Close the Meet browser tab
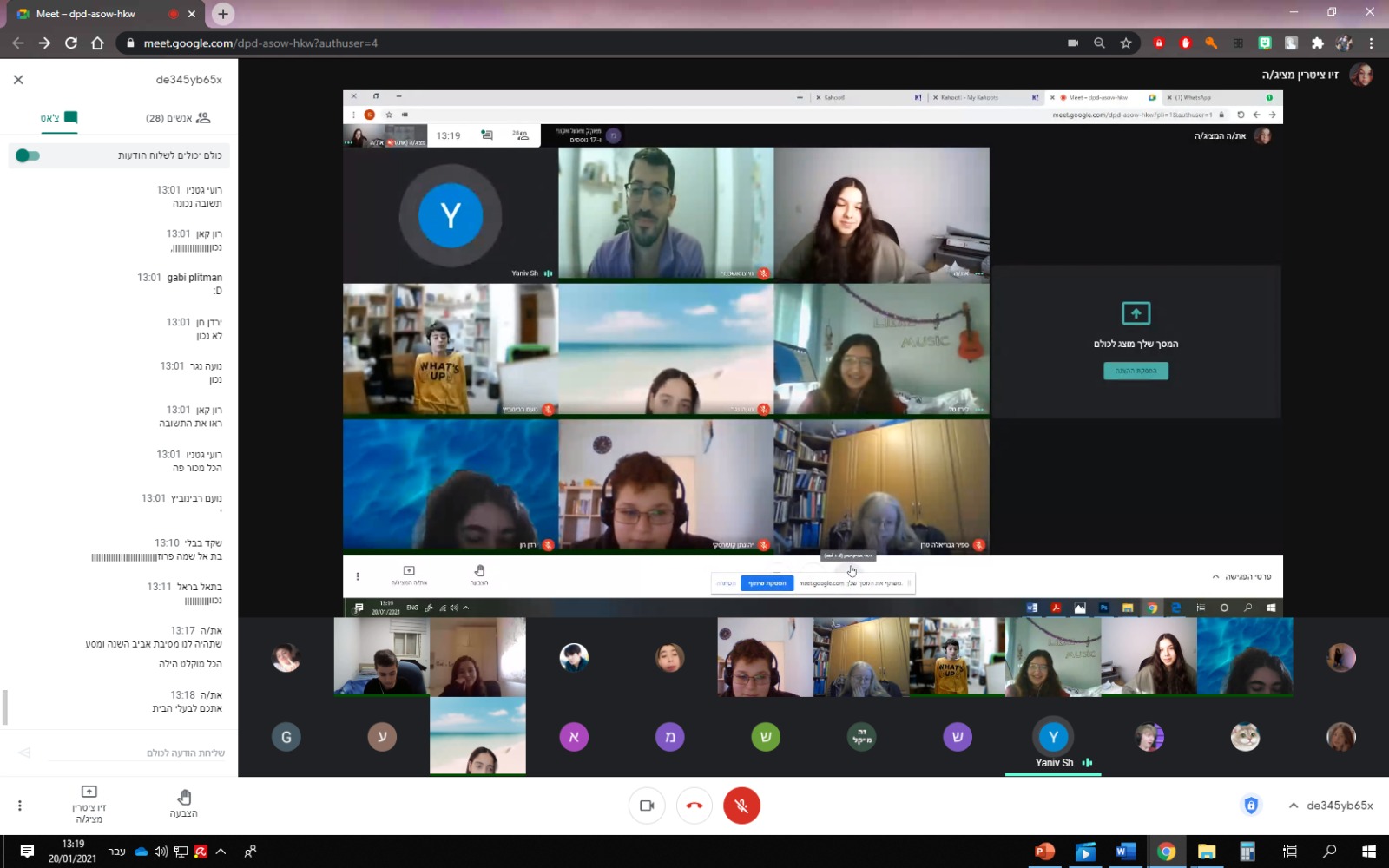The width and height of the screenshot is (1389, 868). 192,14
